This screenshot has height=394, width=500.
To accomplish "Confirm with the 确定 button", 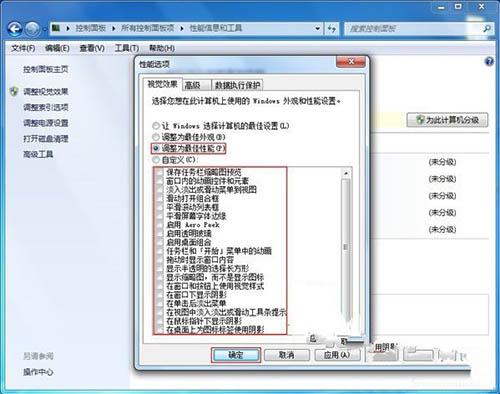I will click(x=236, y=355).
